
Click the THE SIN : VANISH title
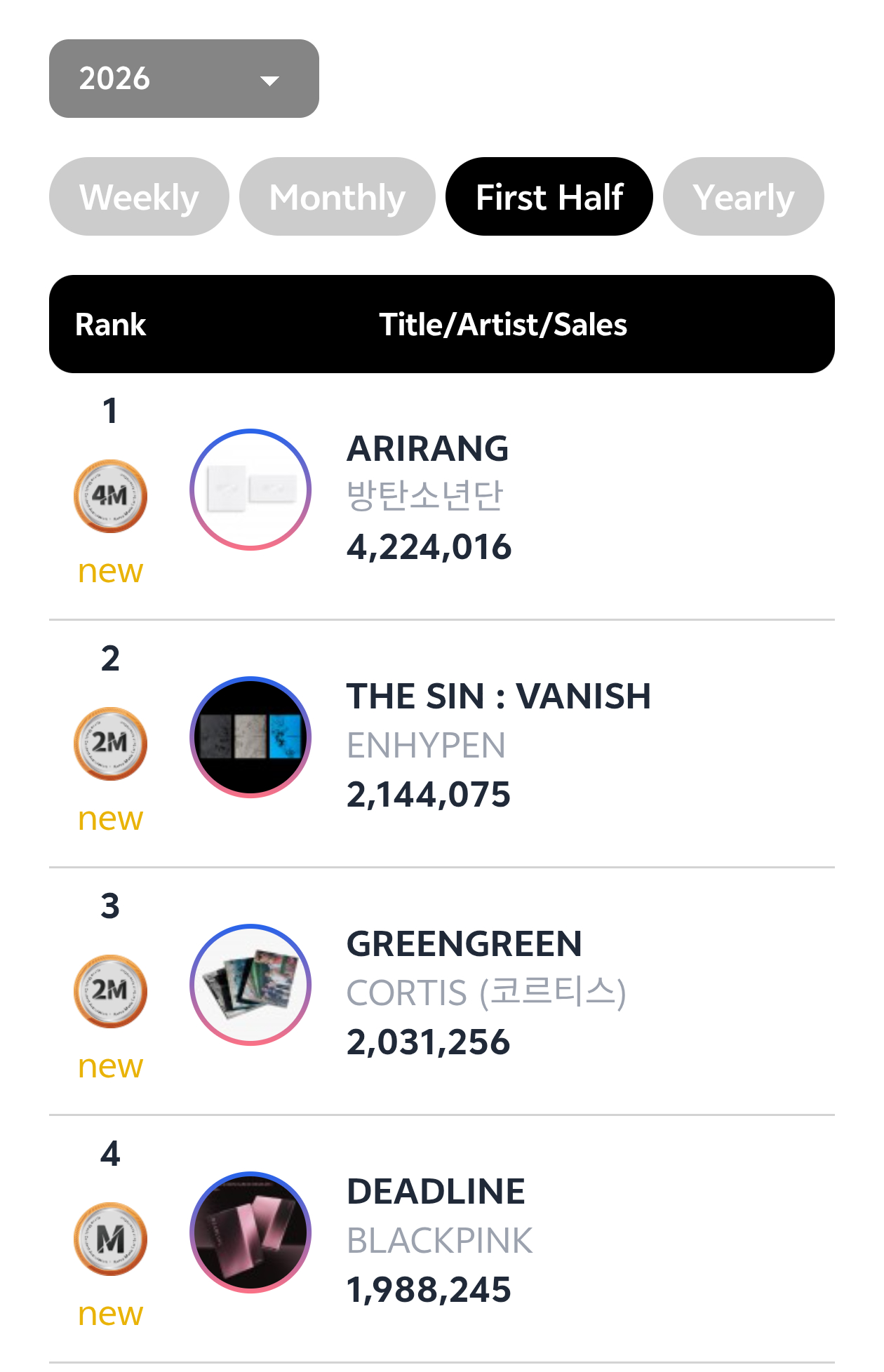[x=499, y=697]
